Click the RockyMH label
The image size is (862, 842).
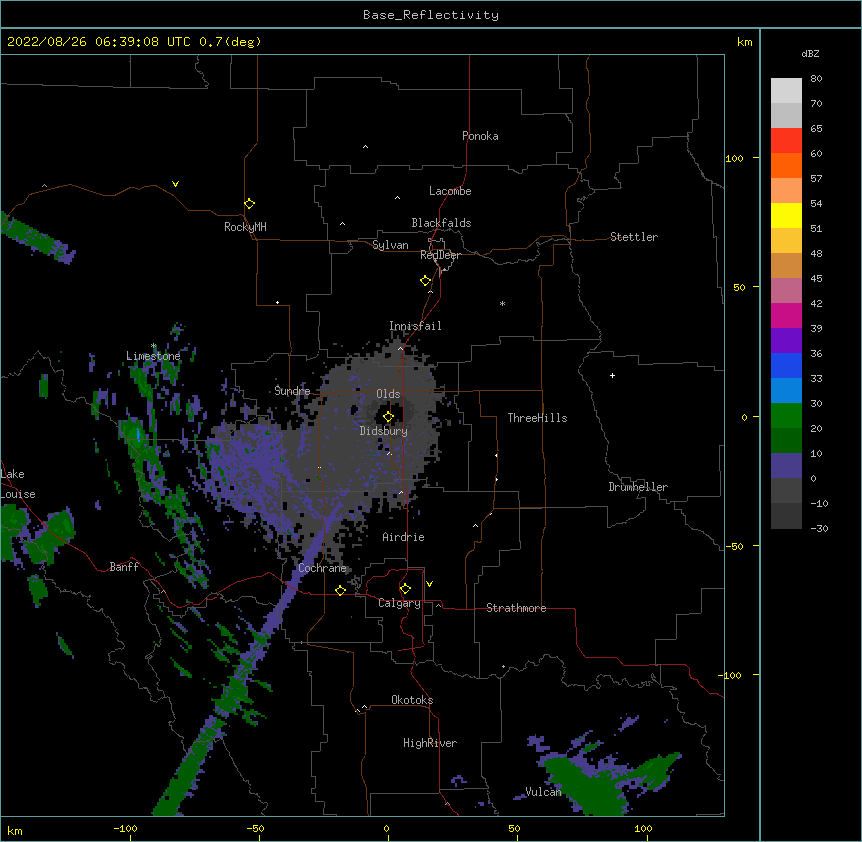pyautogui.click(x=245, y=227)
